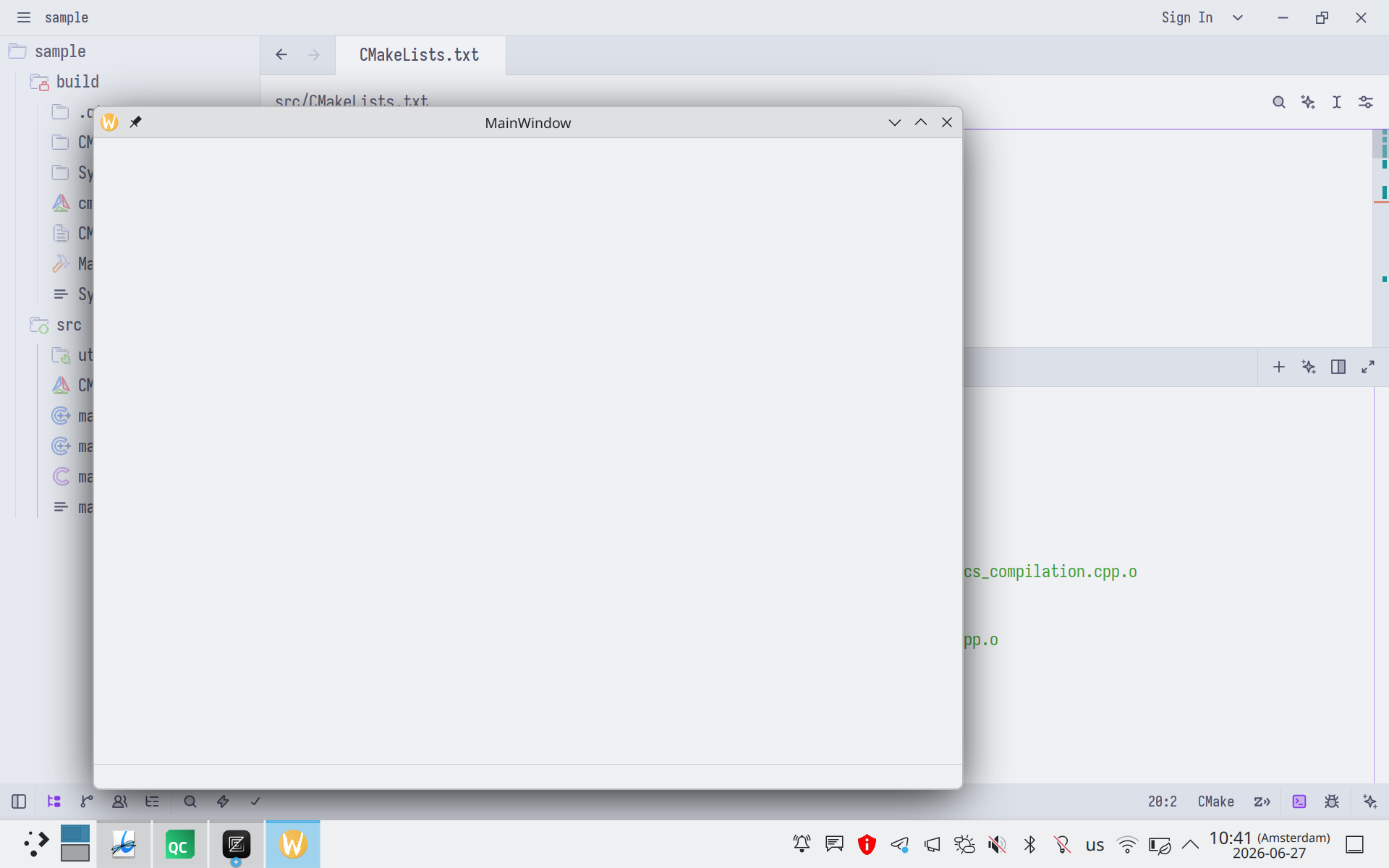Click the lightning bolt icon in status bar

point(223,801)
